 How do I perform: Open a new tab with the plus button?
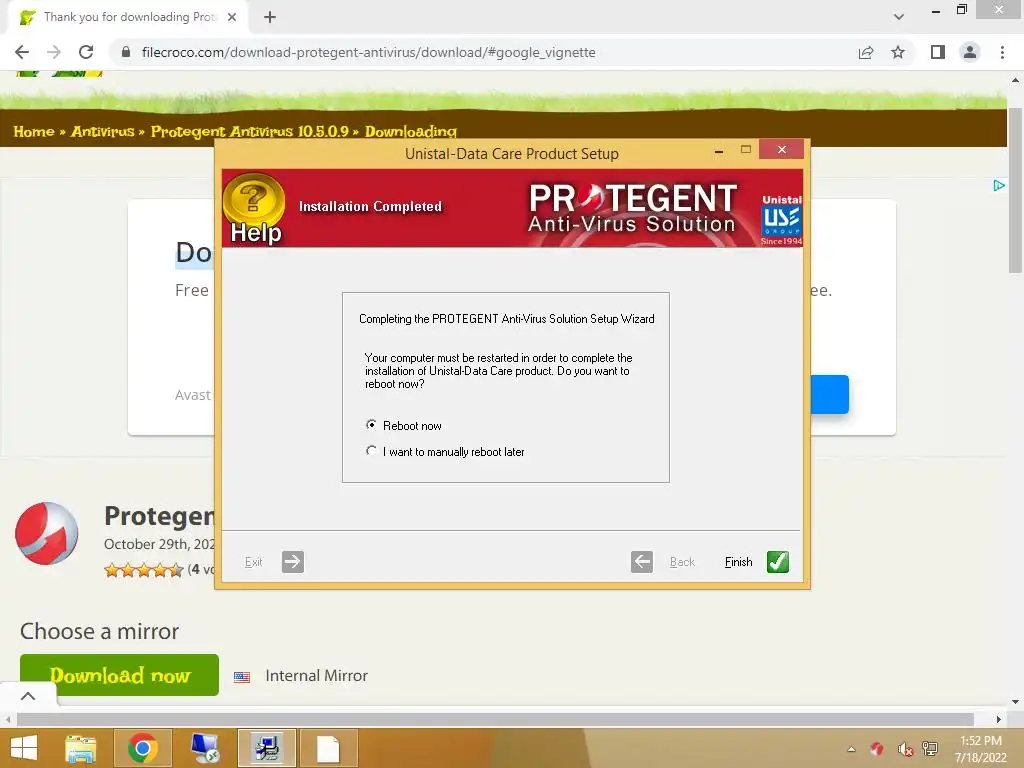coord(270,17)
